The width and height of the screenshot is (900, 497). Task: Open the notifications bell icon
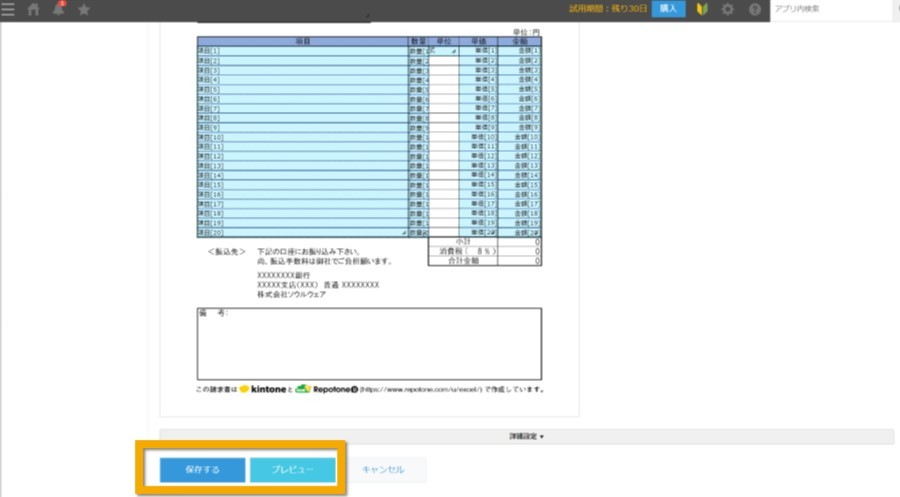click(59, 9)
